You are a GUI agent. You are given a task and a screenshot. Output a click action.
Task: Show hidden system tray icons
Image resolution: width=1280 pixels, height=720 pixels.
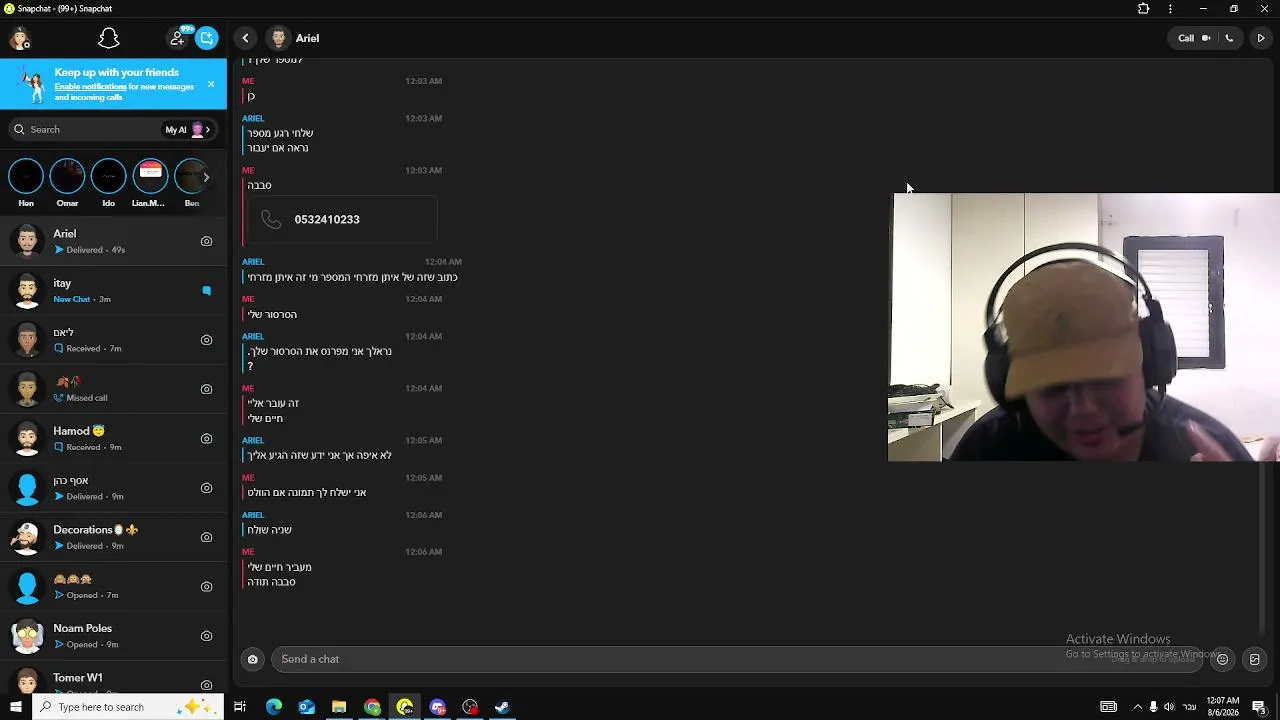[x=1137, y=707]
